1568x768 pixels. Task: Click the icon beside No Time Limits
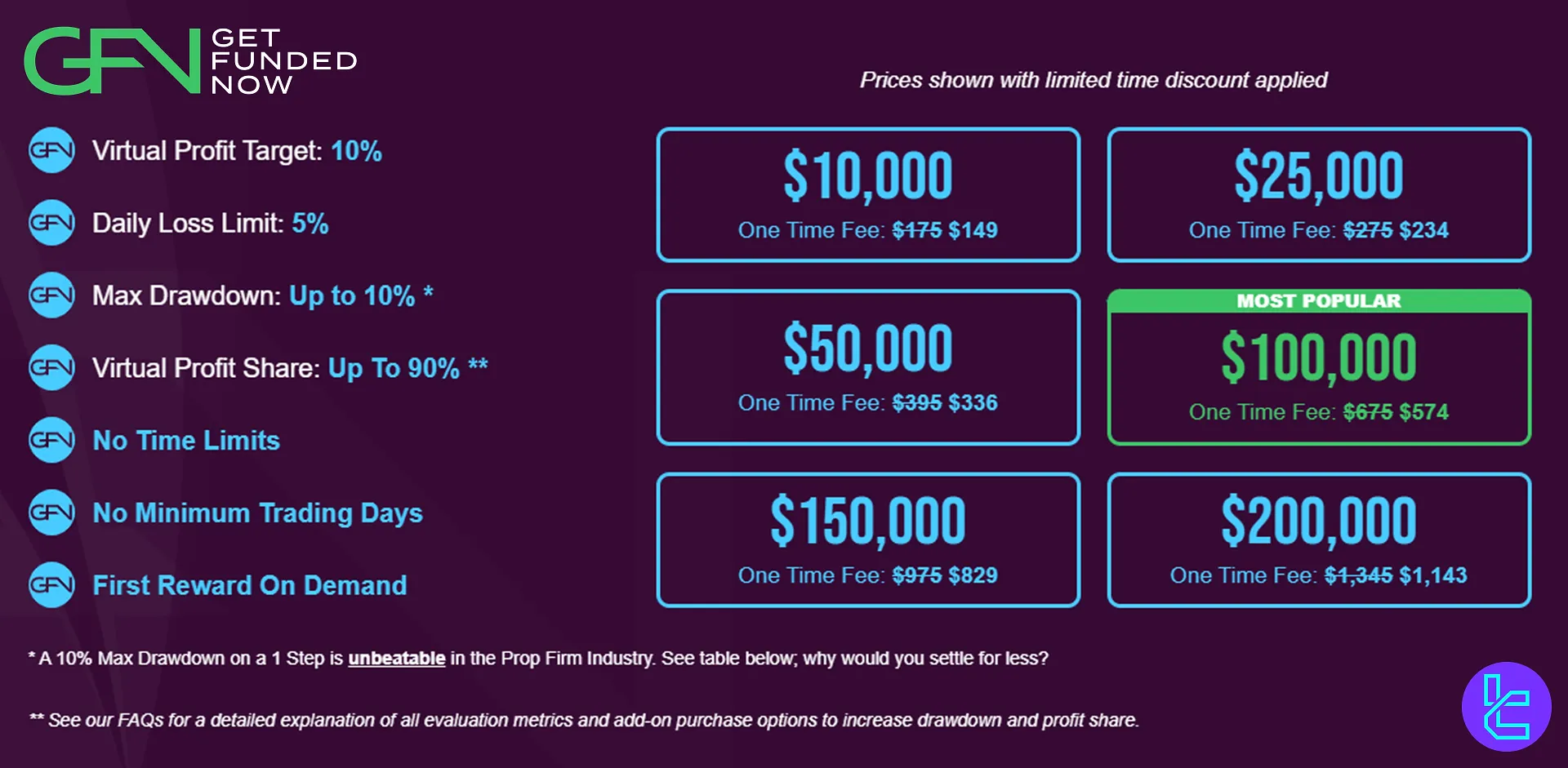click(x=51, y=441)
